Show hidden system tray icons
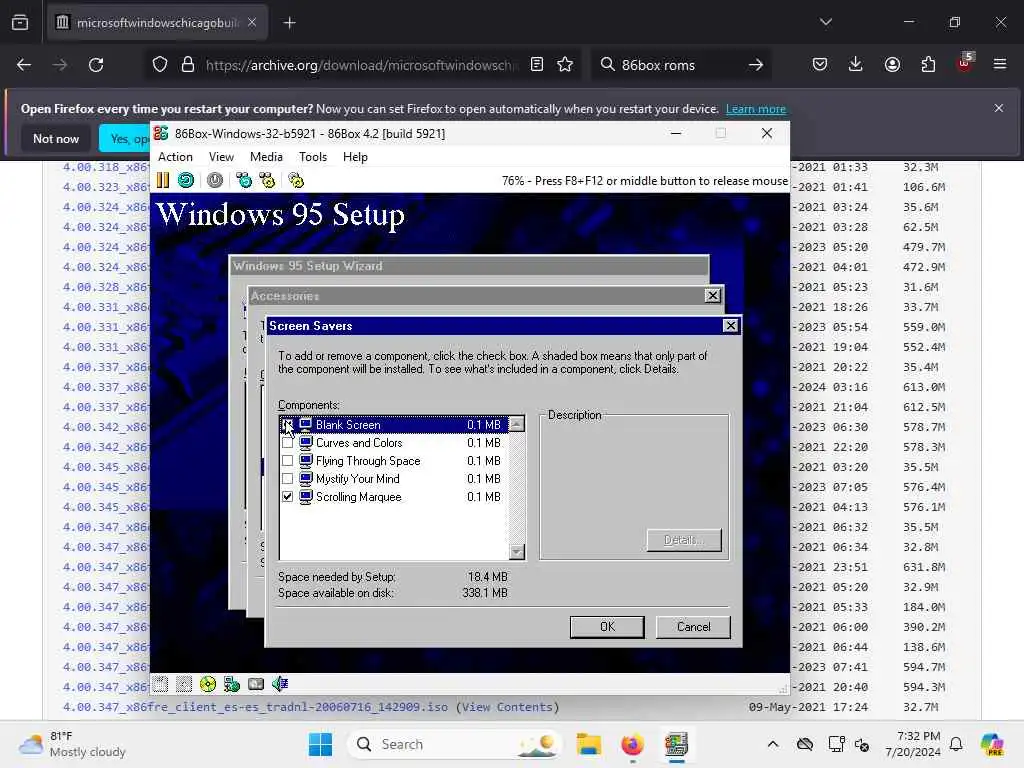 pyautogui.click(x=773, y=744)
